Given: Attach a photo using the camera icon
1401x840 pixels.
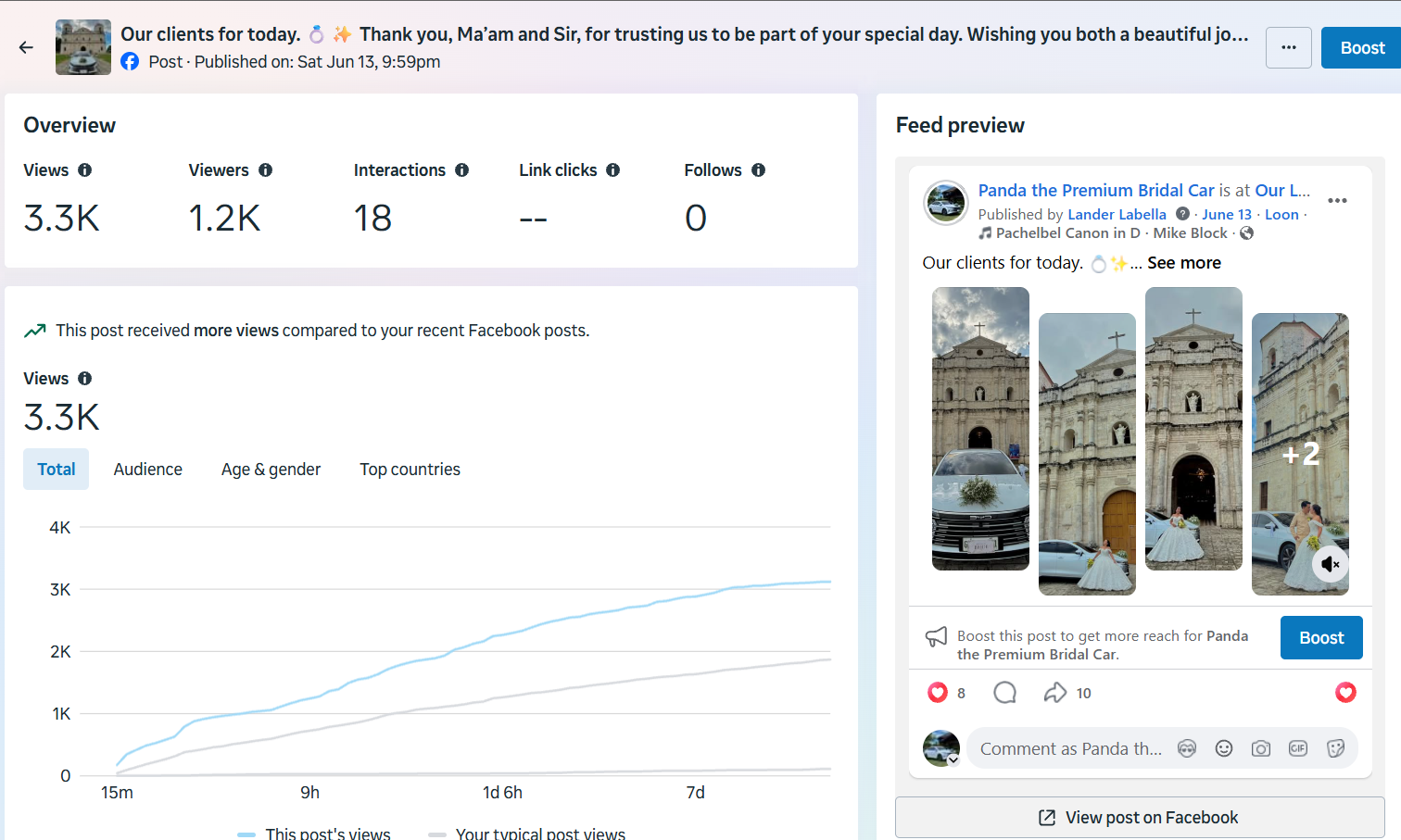Looking at the screenshot, I should click(x=1261, y=749).
